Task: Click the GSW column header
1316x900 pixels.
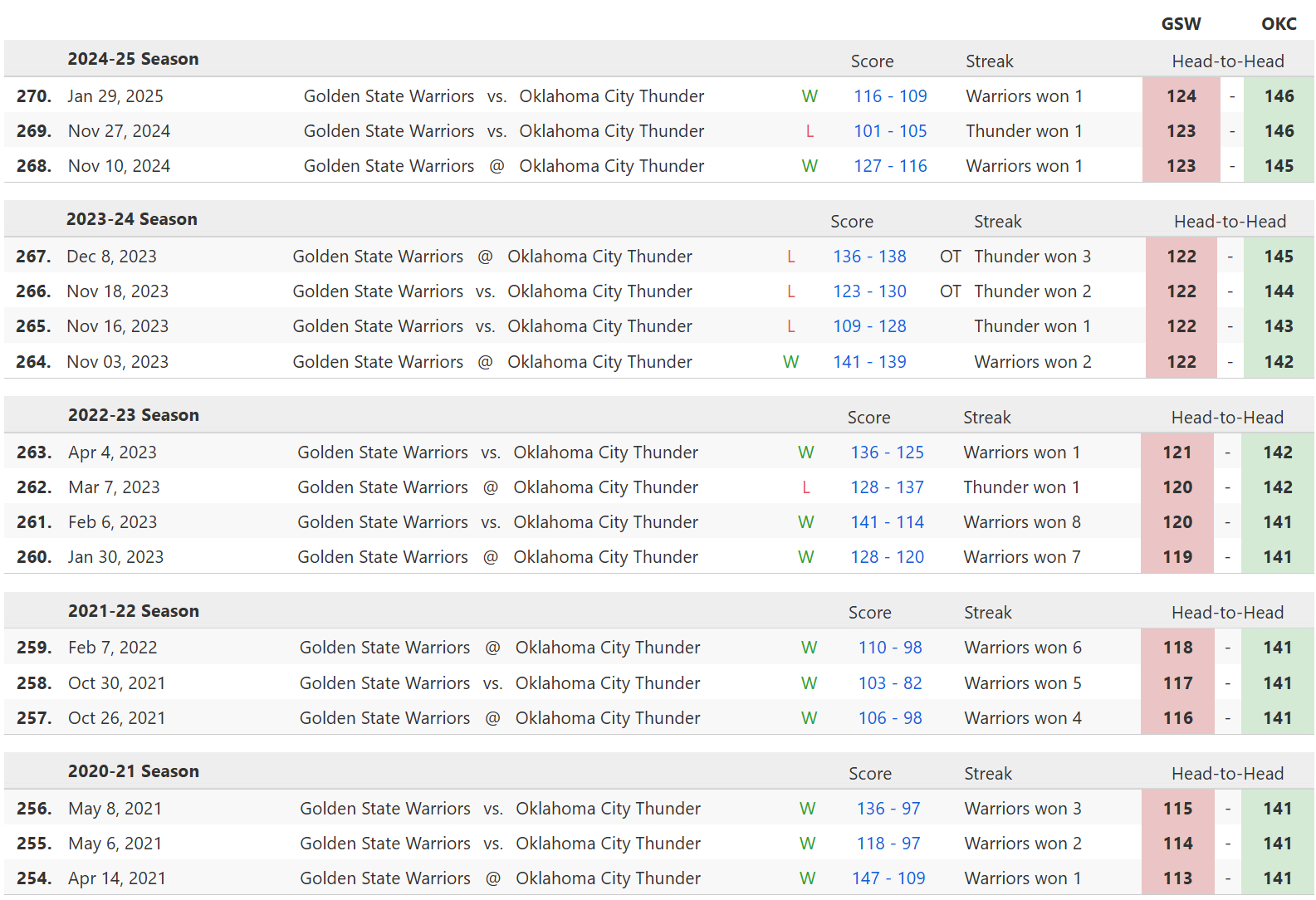Action: 1181,24
